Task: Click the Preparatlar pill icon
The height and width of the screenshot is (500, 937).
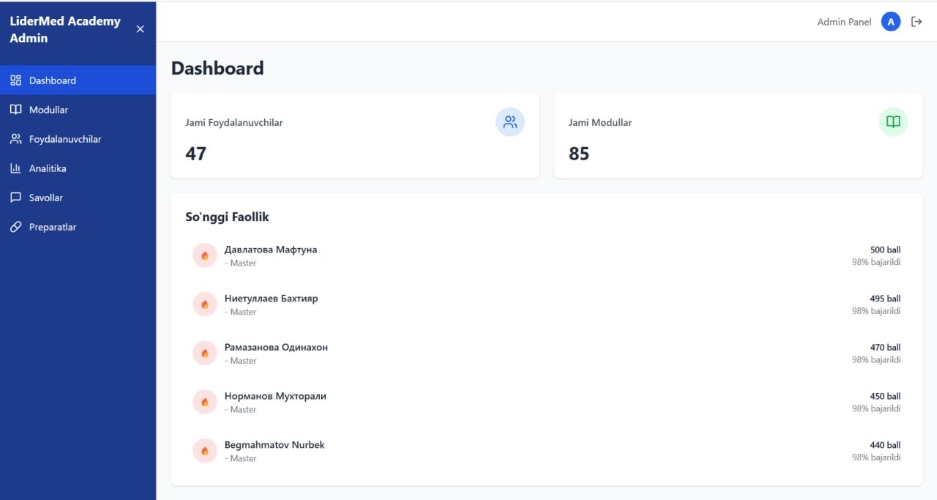Action: point(16,226)
